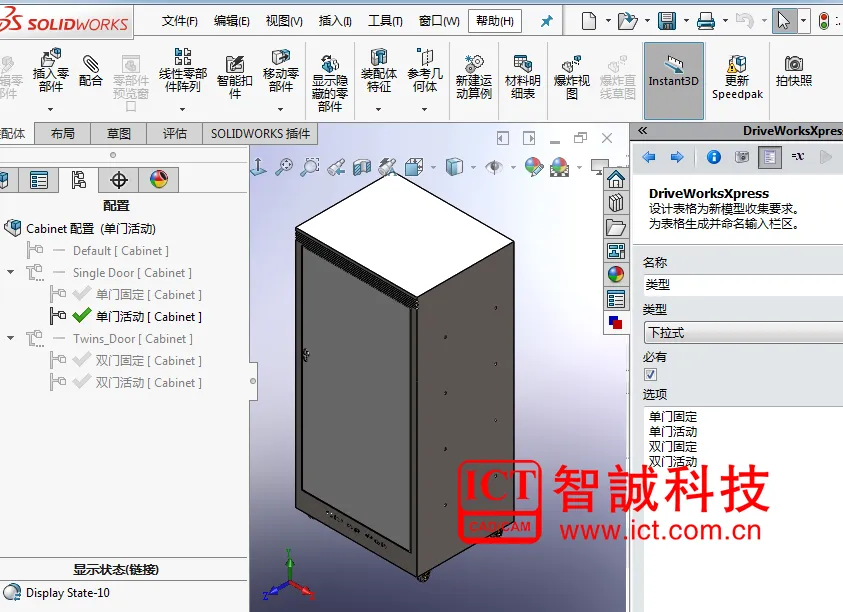Expand dropdown arrow under 移动零部件

point(280,109)
